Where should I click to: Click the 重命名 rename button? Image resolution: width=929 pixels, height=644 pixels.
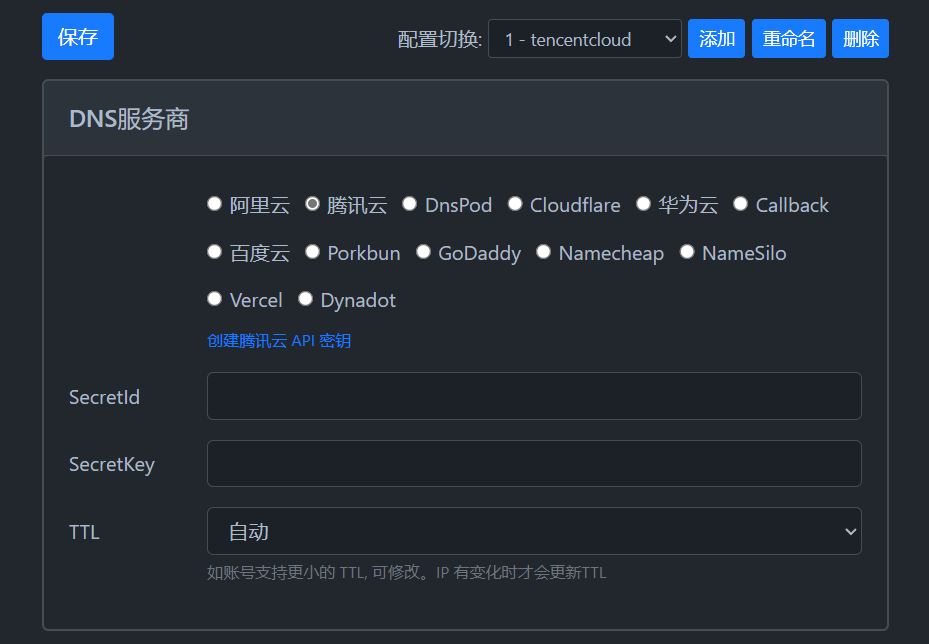coord(788,39)
